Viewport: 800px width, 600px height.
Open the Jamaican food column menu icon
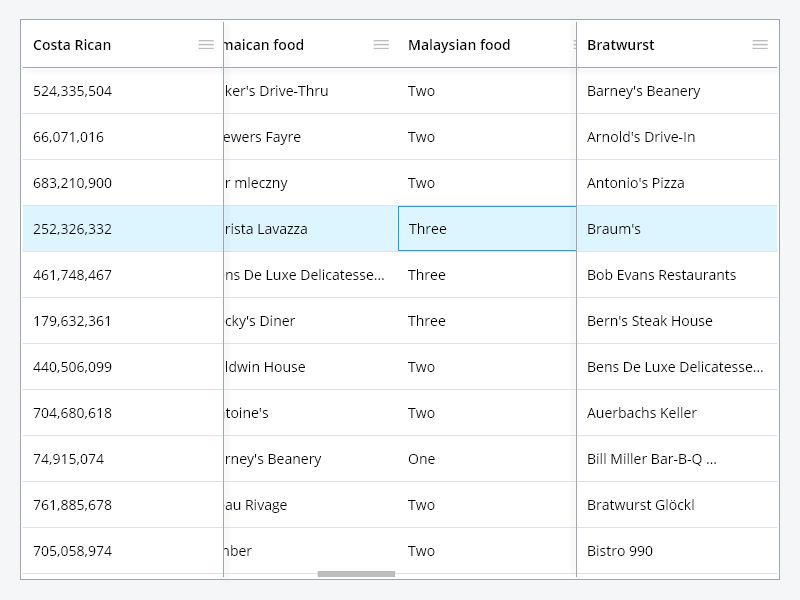381,45
